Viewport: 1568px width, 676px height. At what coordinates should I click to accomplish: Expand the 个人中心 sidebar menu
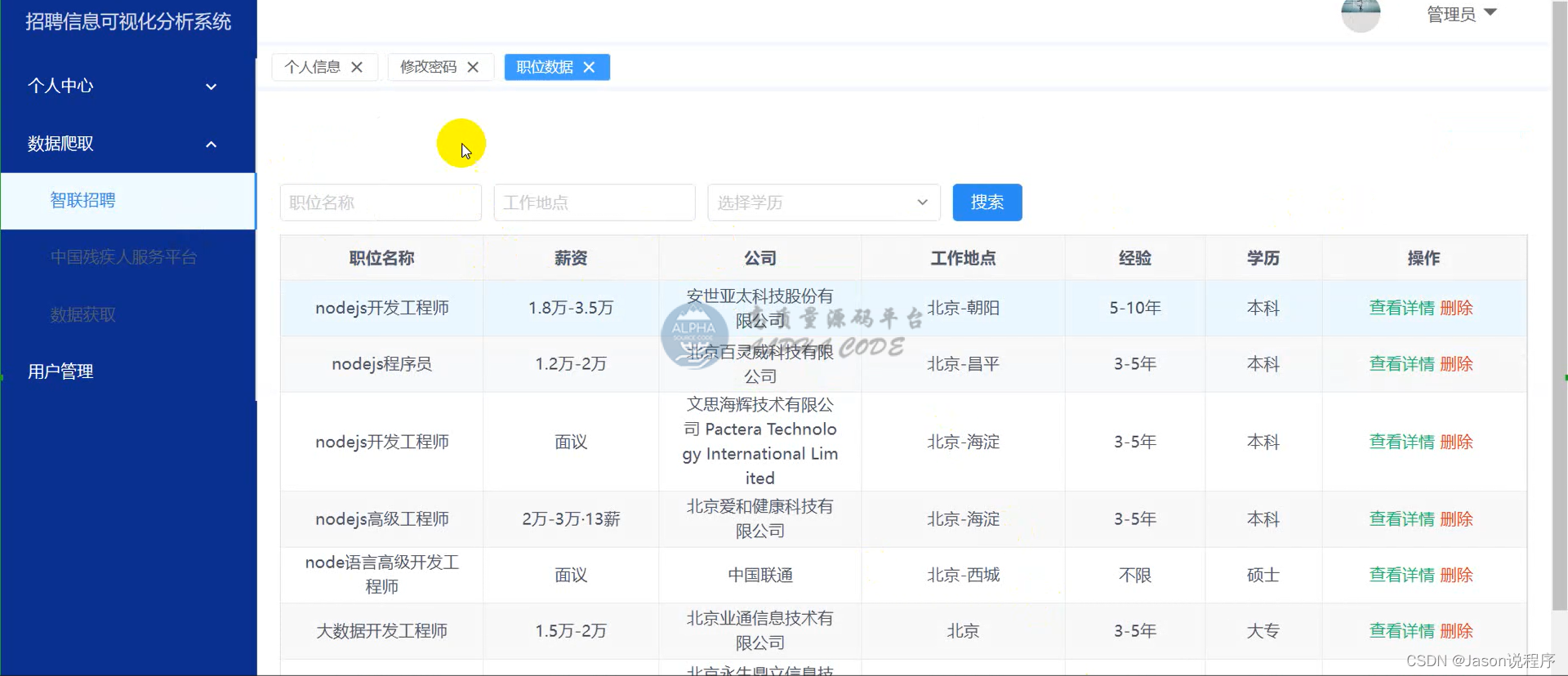(x=128, y=86)
